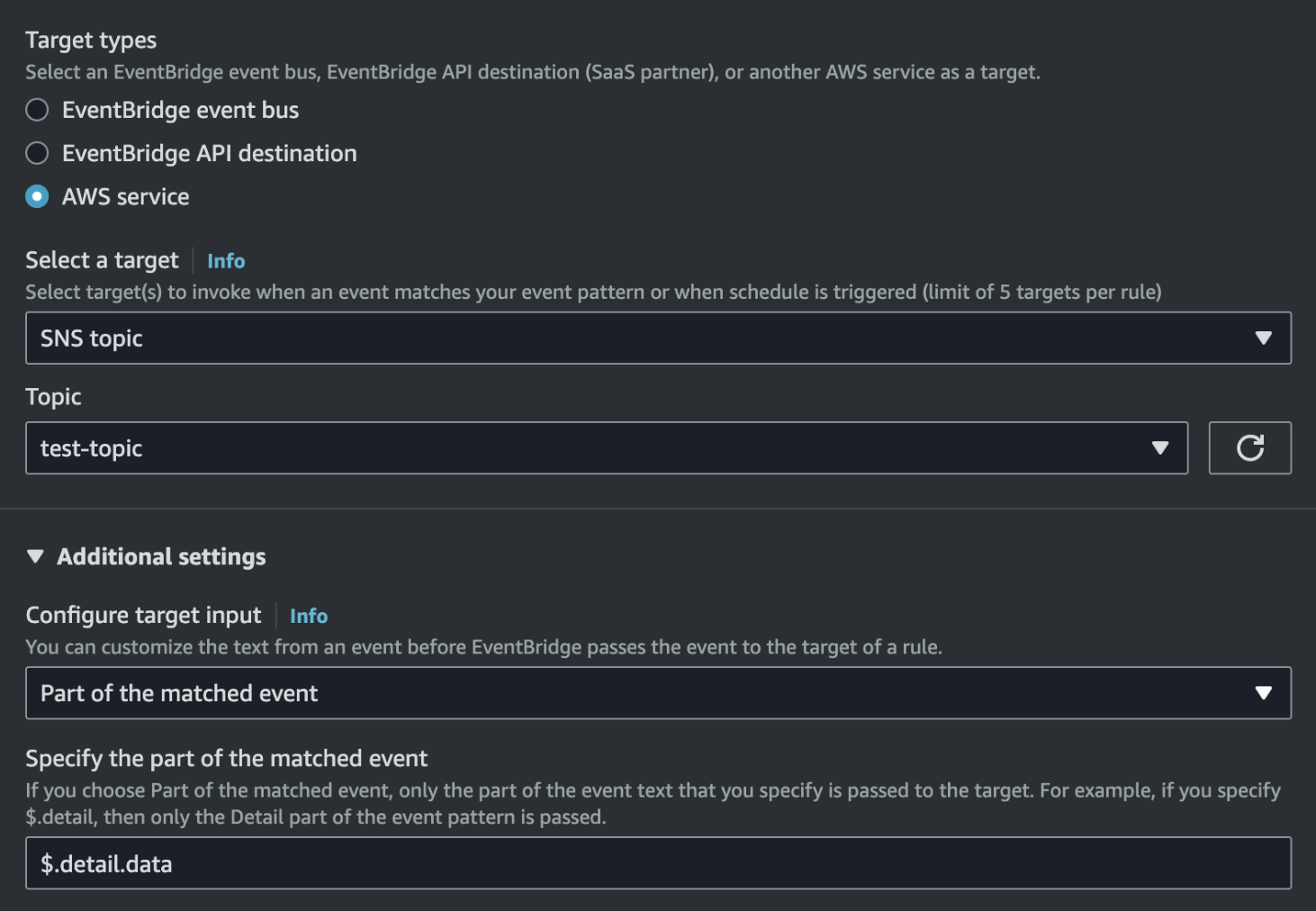The width and height of the screenshot is (1316, 911).
Task: Click the "AWS service" option label
Action: [x=126, y=196]
